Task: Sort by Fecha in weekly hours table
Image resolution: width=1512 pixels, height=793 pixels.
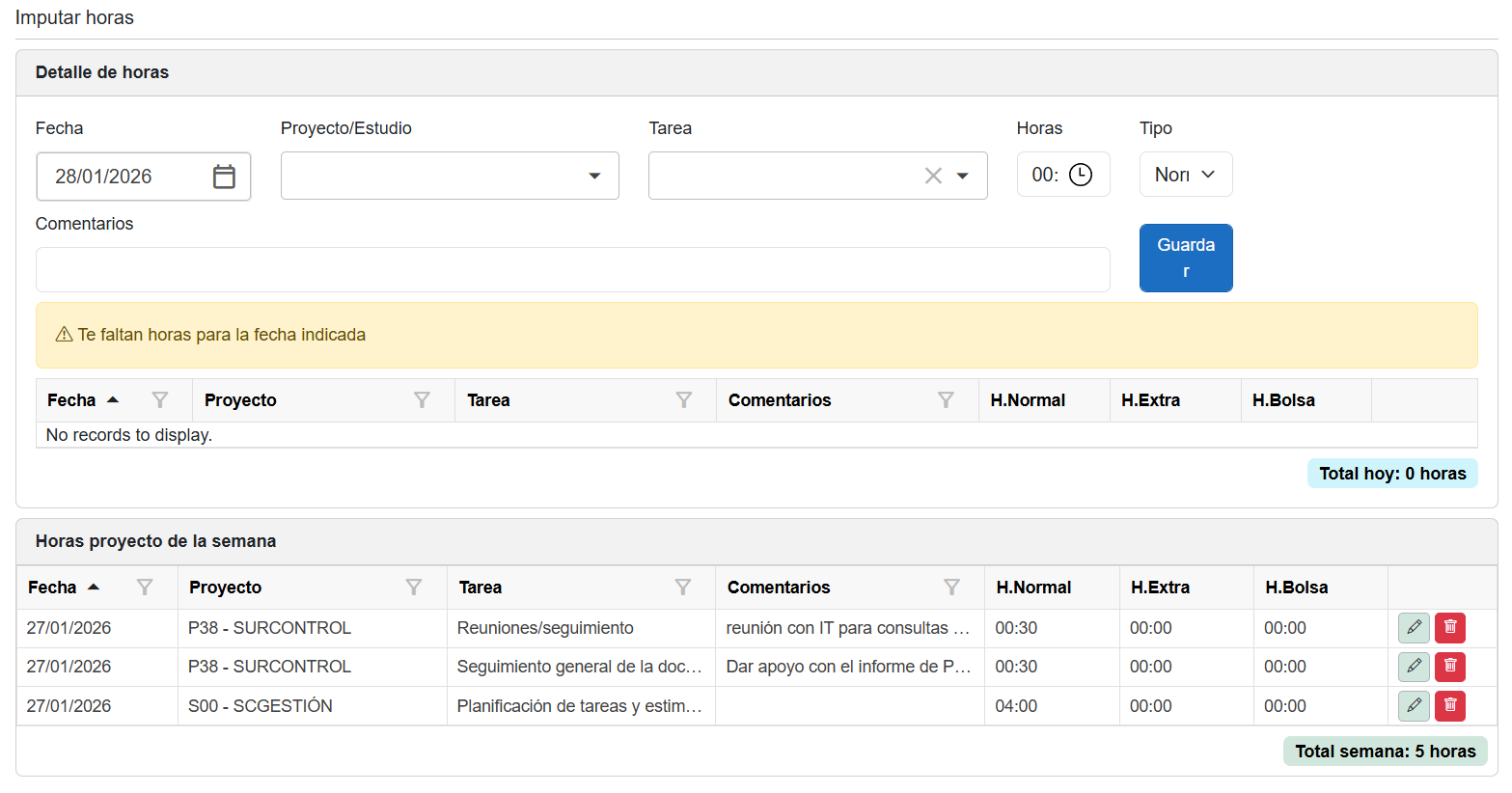Action: pyautogui.click(x=53, y=588)
